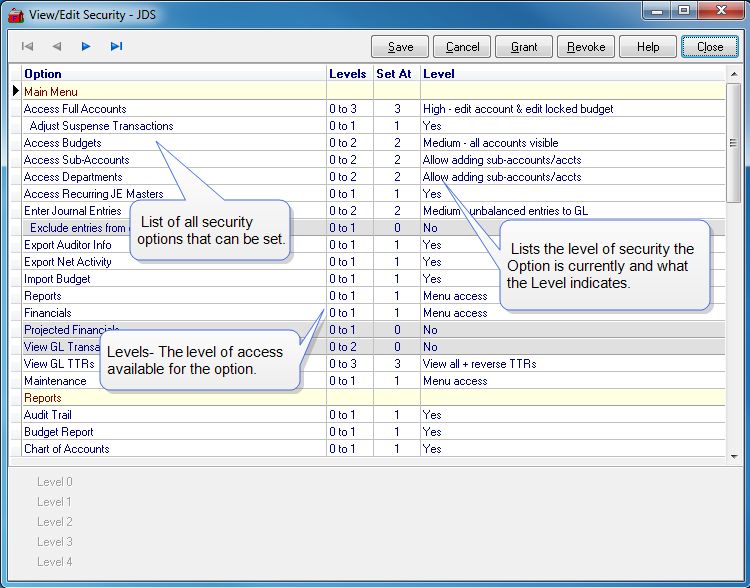This screenshot has width=750, height=588.
Task: Click the application icon in title bar
Action: (x=15, y=13)
